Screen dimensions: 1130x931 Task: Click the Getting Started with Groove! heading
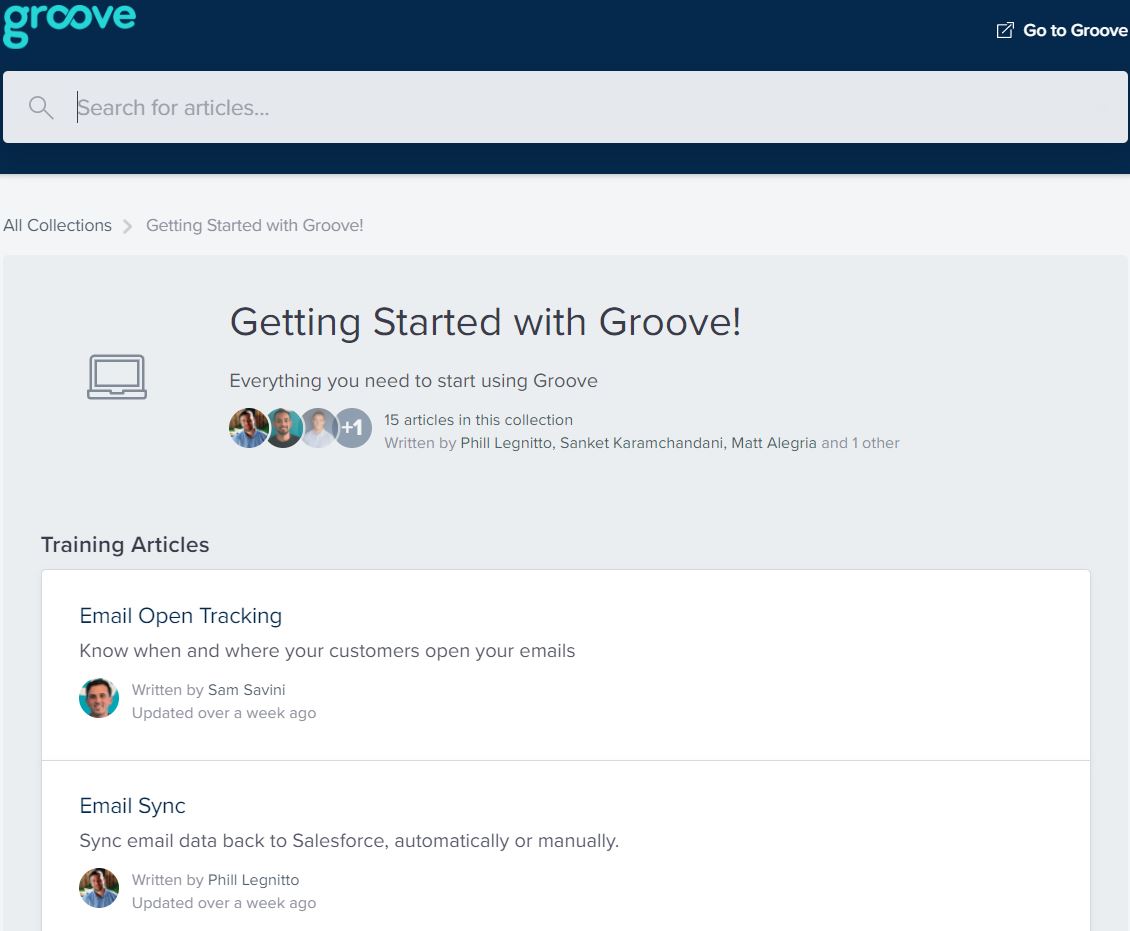(x=485, y=321)
